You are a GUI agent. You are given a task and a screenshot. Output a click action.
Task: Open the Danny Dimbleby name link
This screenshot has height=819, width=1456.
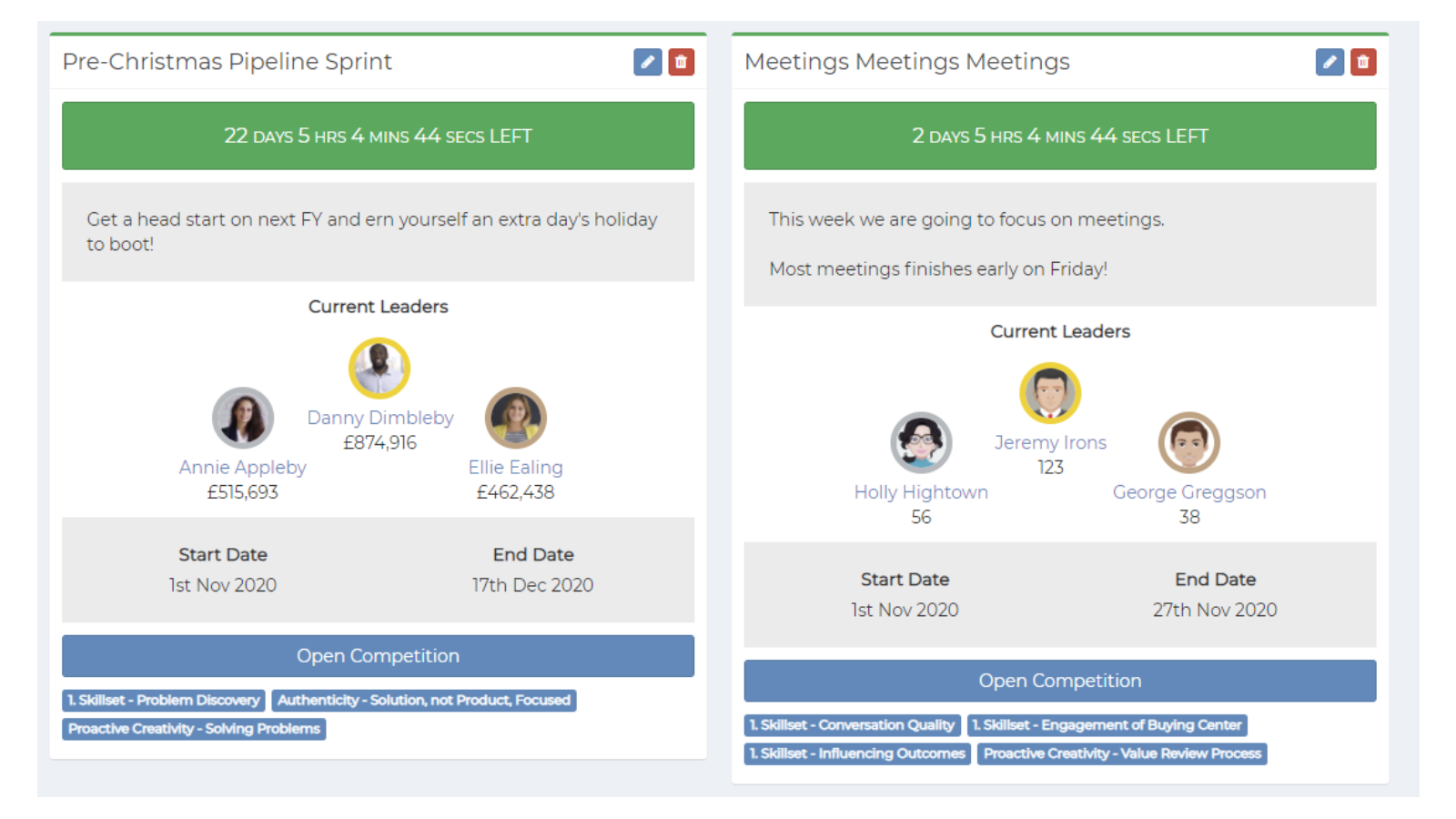coord(380,418)
